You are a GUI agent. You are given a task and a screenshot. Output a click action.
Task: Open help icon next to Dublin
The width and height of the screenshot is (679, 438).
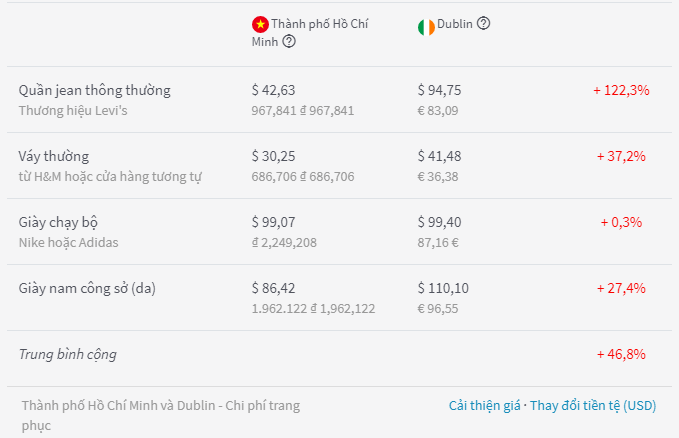click(x=483, y=23)
